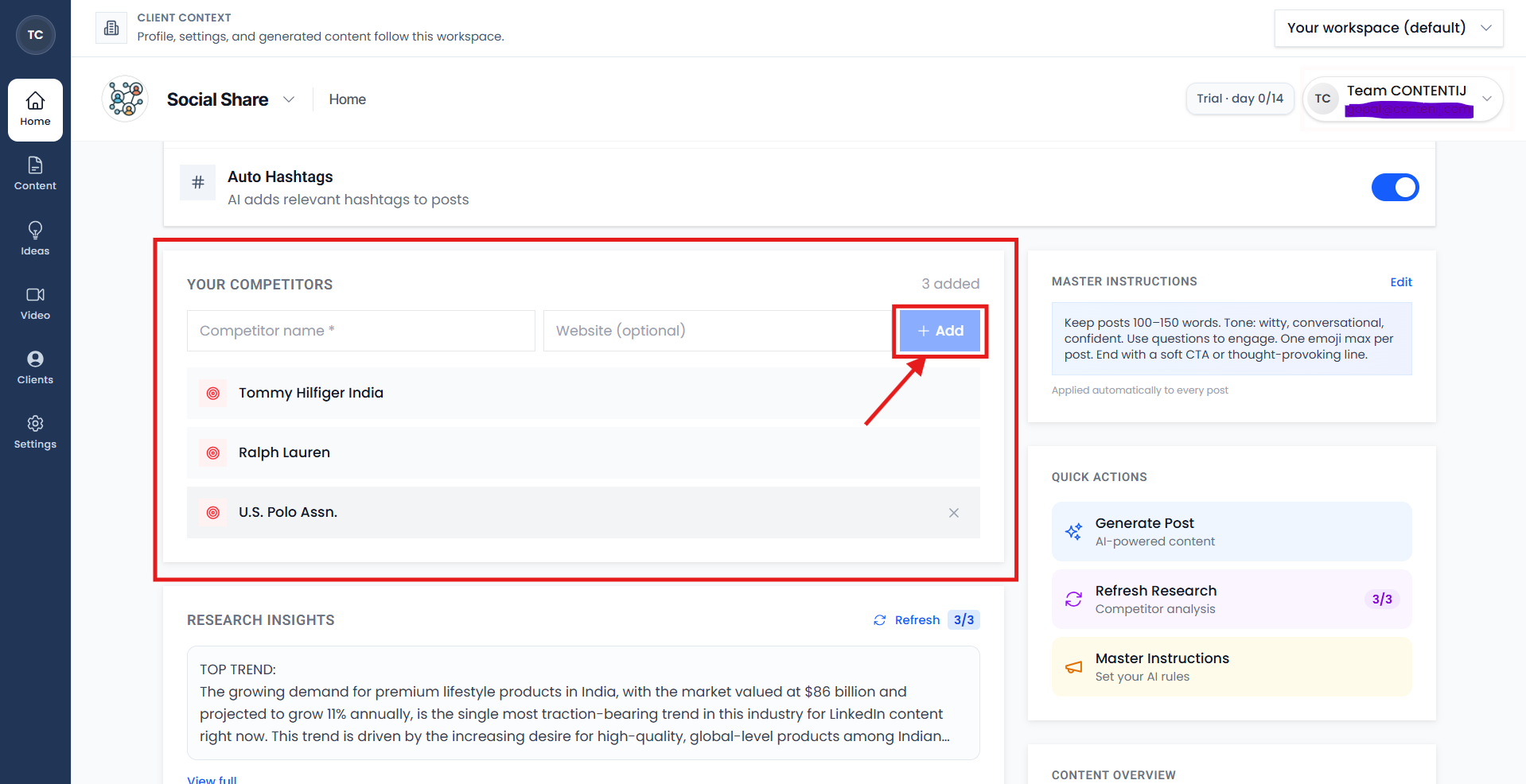Click the Auto Hashtags title

[280, 177]
